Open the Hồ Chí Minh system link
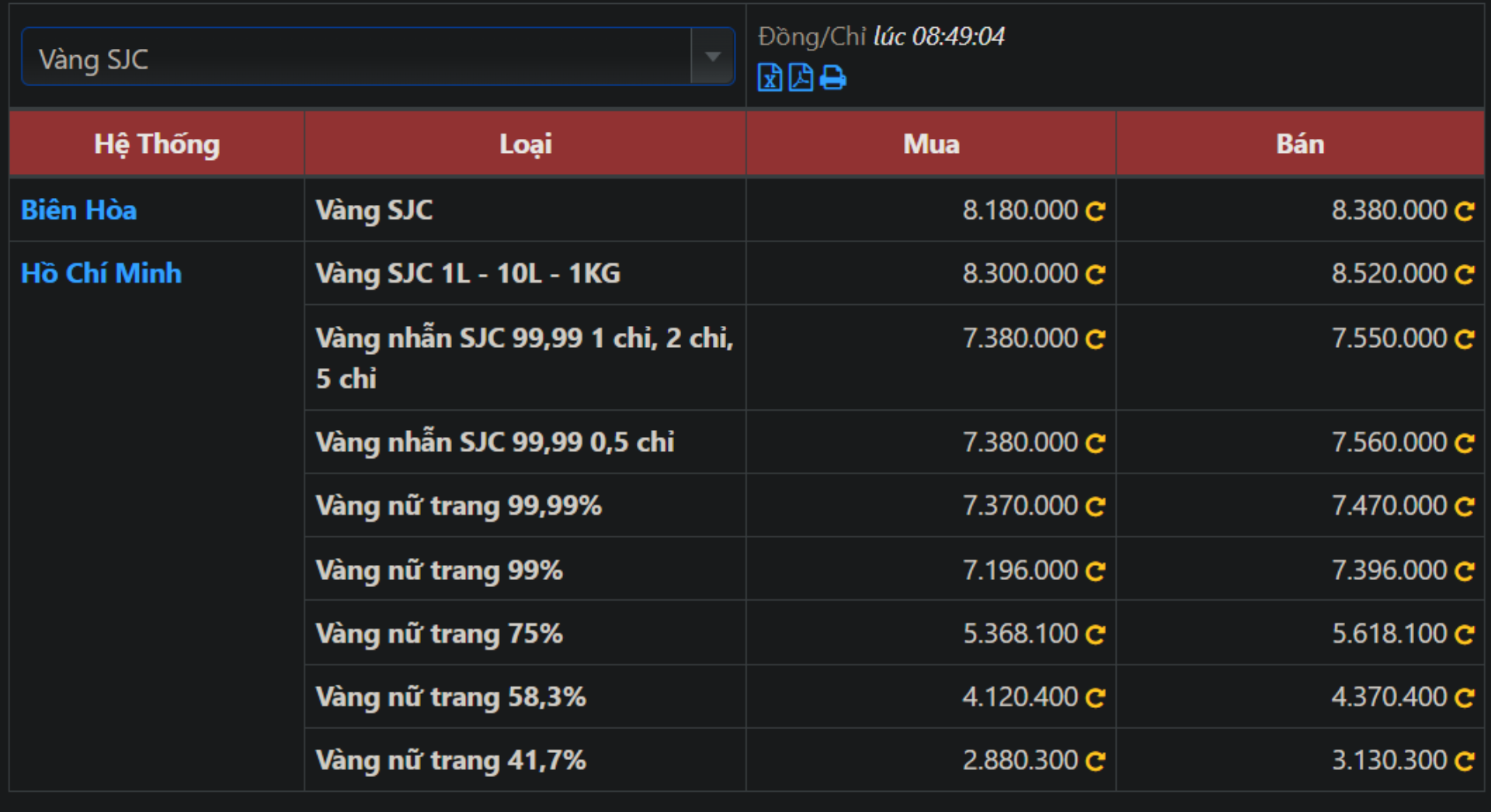Viewport: 1491px width, 812px height. [101, 273]
